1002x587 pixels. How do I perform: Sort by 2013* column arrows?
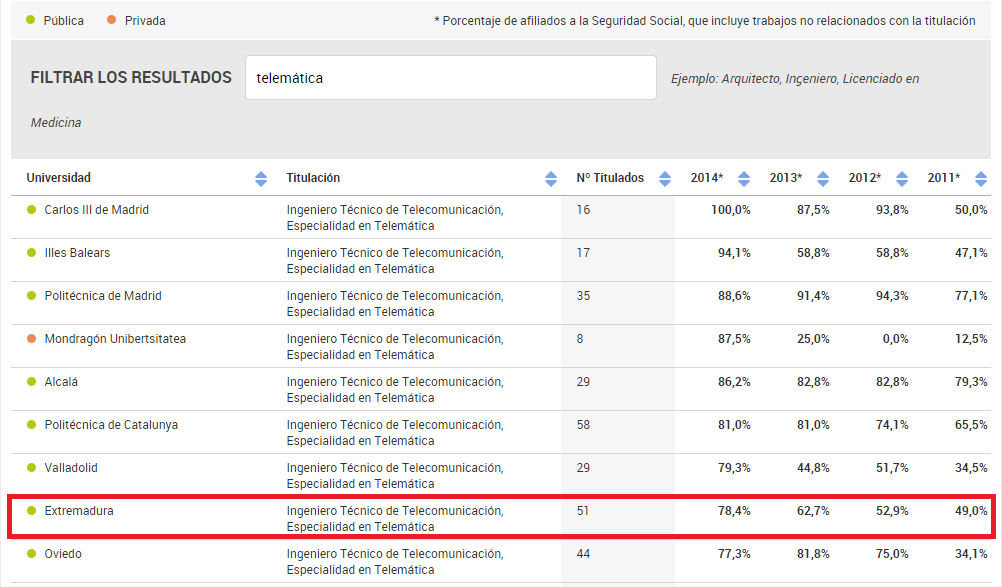pyautogui.click(x=823, y=179)
